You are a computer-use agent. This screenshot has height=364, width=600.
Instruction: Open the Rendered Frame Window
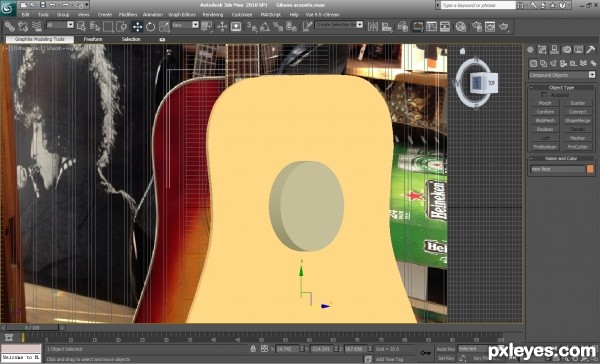[x=490, y=26]
